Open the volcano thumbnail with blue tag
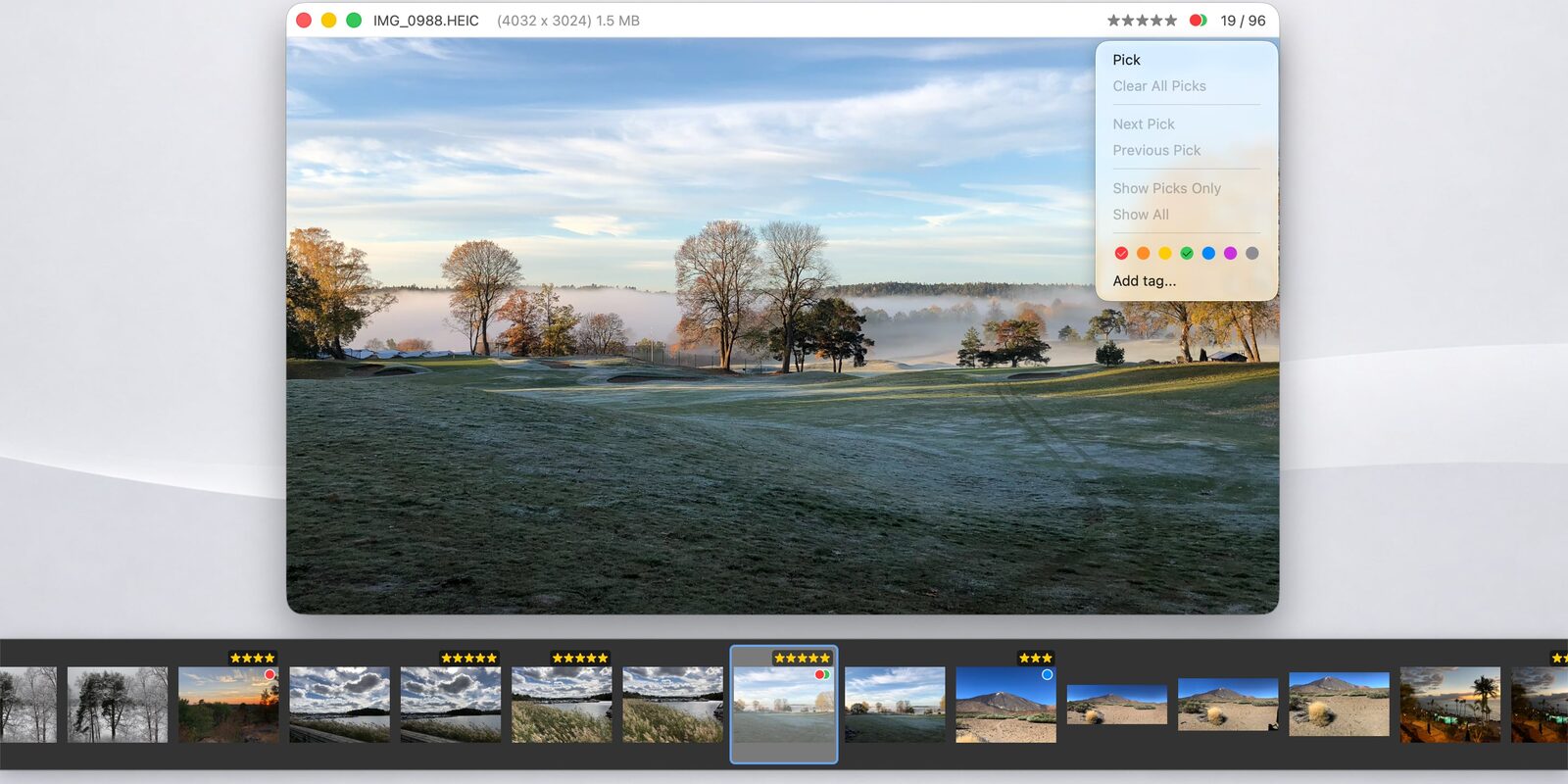Image resolution: width=1568 pixels, height=784 pixels. coord(1005,705)
